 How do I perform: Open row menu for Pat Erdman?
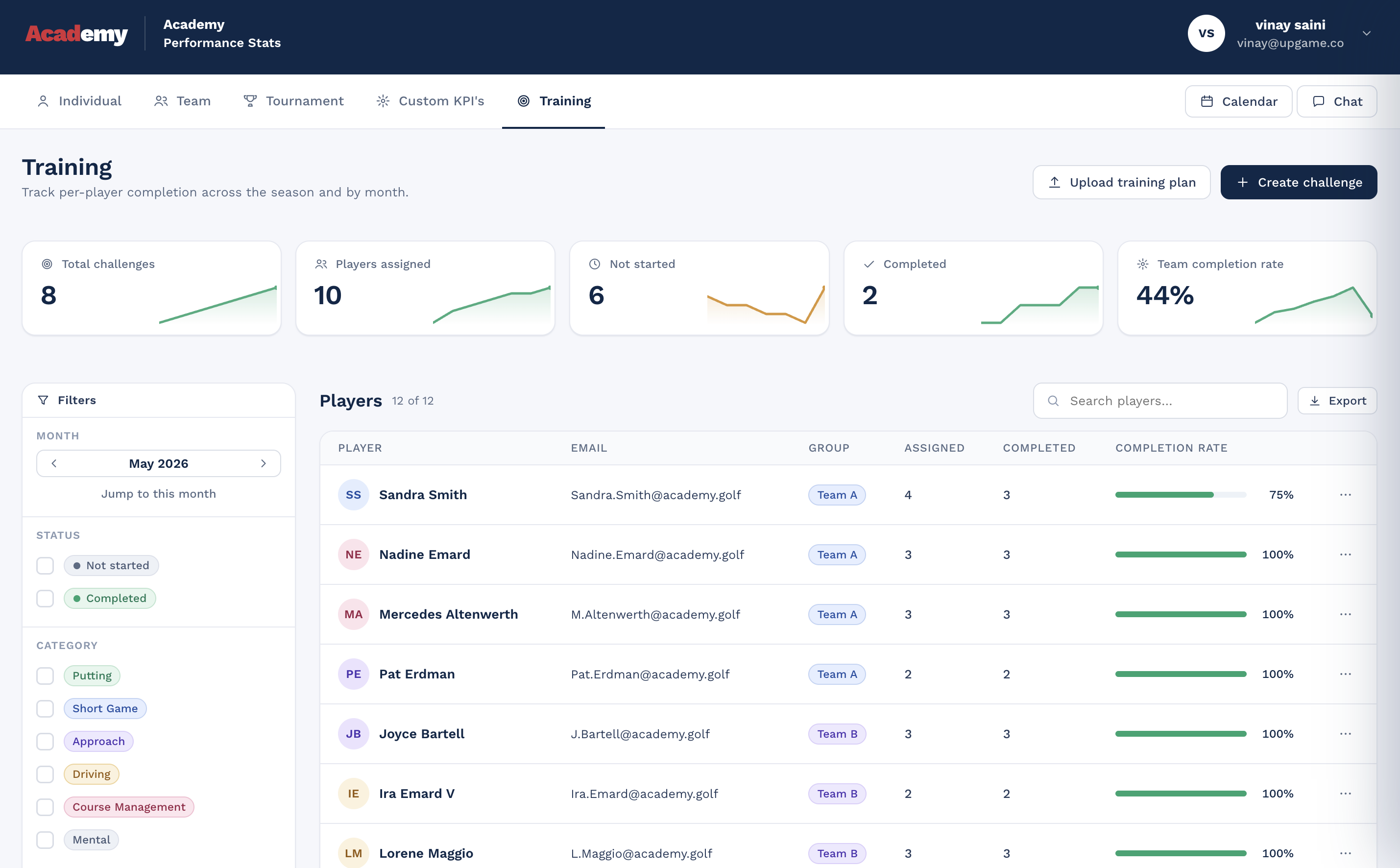(1346, 674)
